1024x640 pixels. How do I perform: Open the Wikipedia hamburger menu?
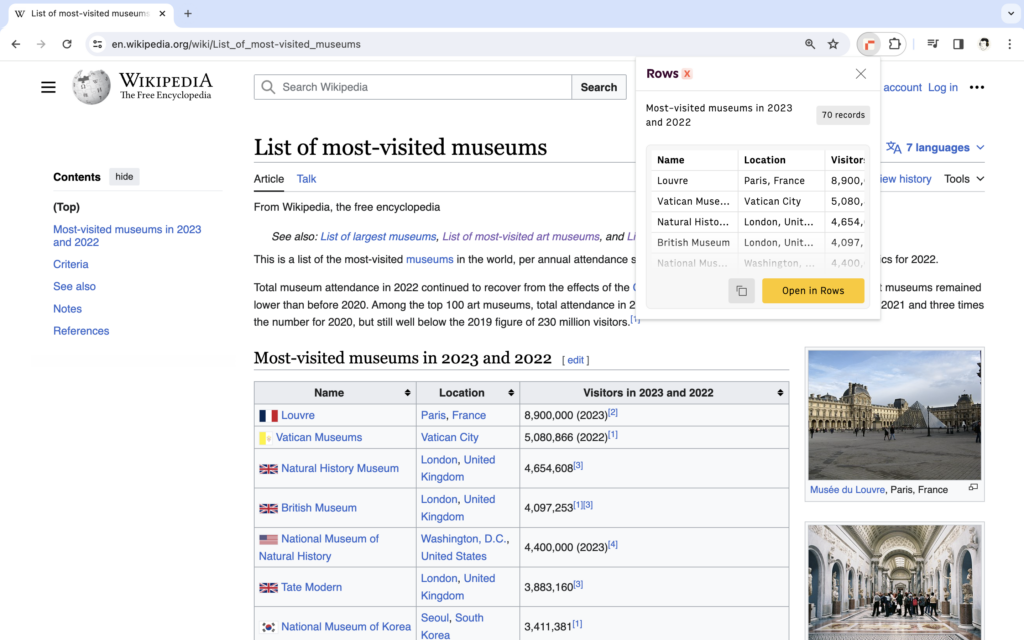pos(48,87)
